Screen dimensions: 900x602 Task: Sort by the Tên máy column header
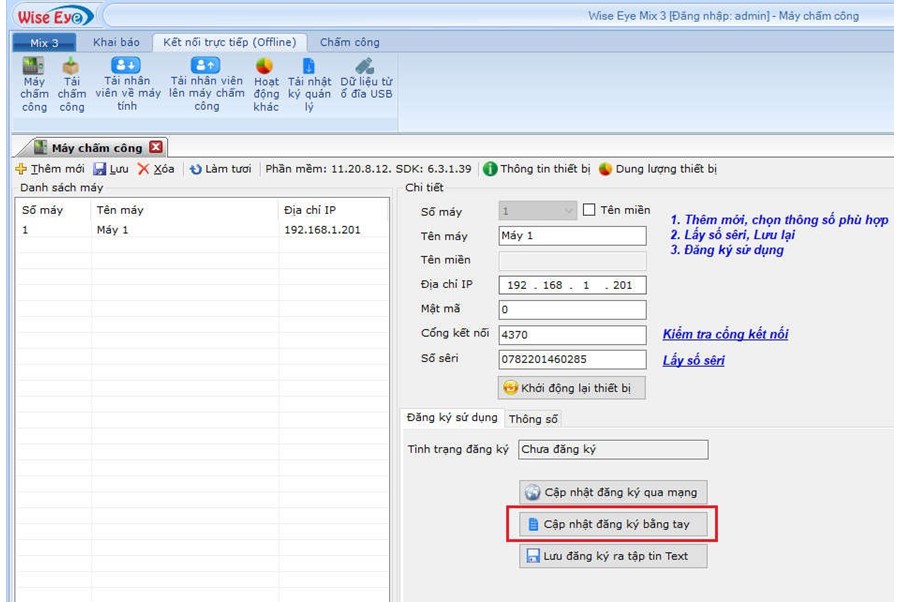click(x=185, y=210)
